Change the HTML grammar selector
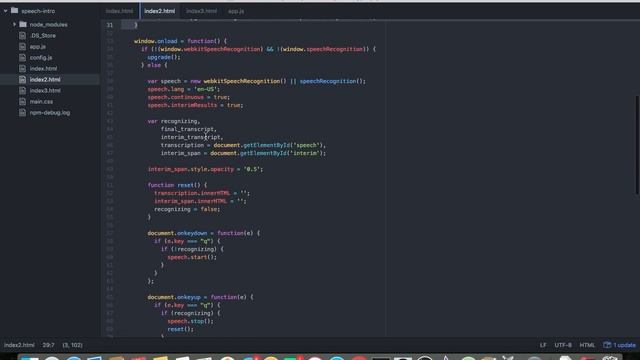 (x=587, y=345)
